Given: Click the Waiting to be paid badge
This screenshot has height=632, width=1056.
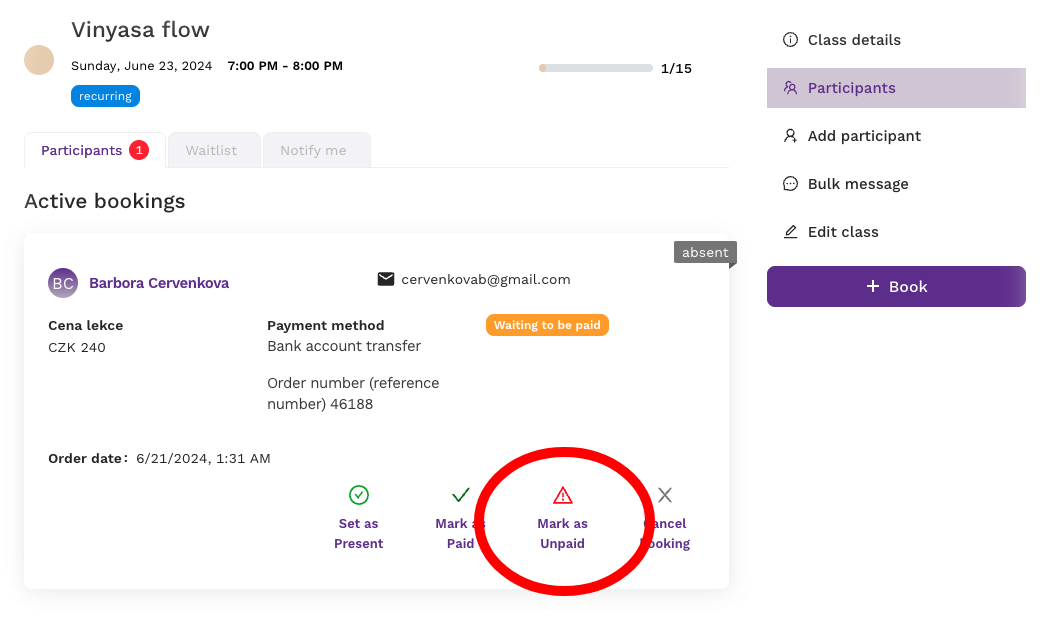Looking at the screenshot, I should coord(547,325).
